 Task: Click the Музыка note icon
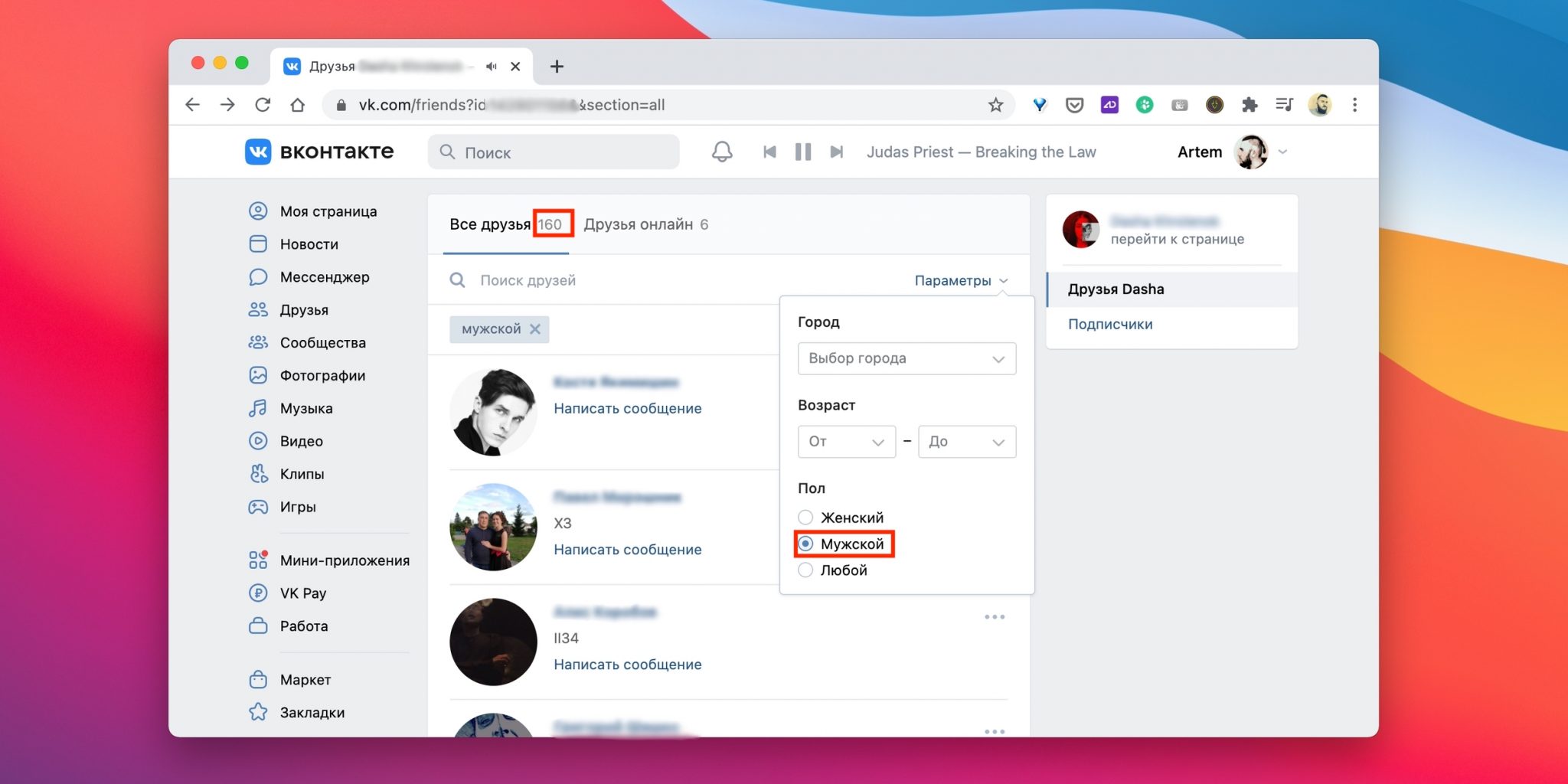pos(258,408)
